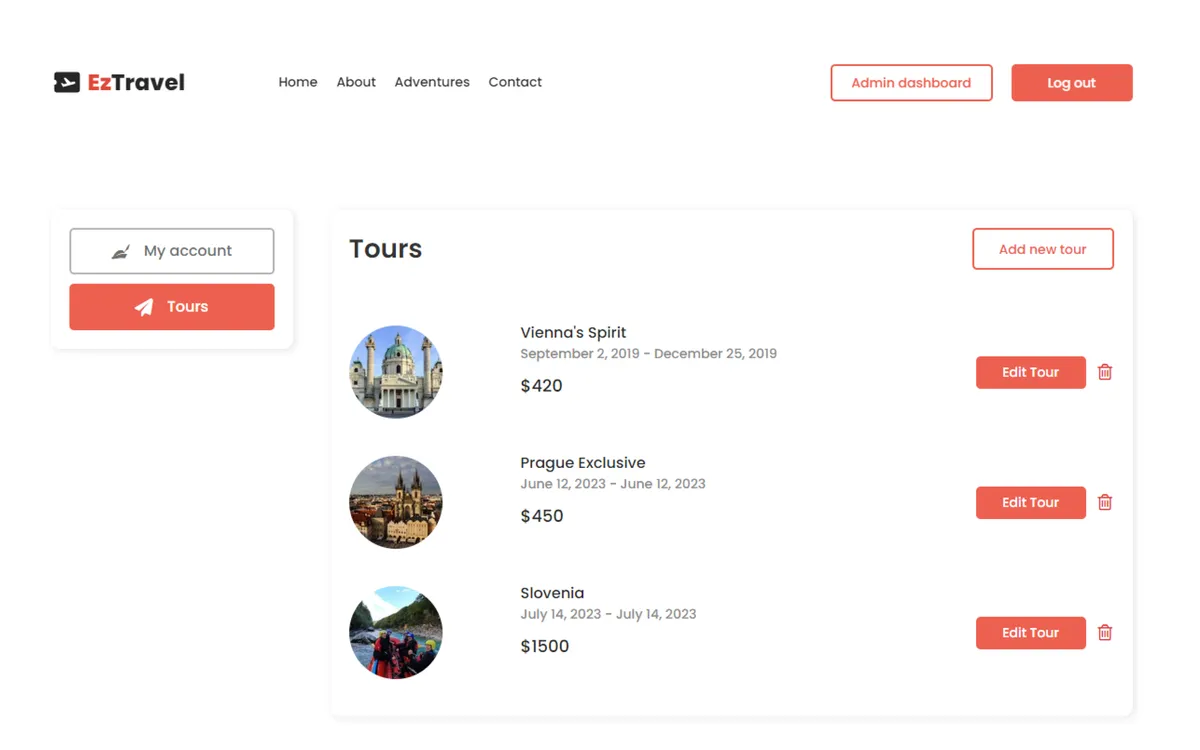Click the July 14, 2023 date range
Screen dimensions: 1200x750
[x=608, y=614]
